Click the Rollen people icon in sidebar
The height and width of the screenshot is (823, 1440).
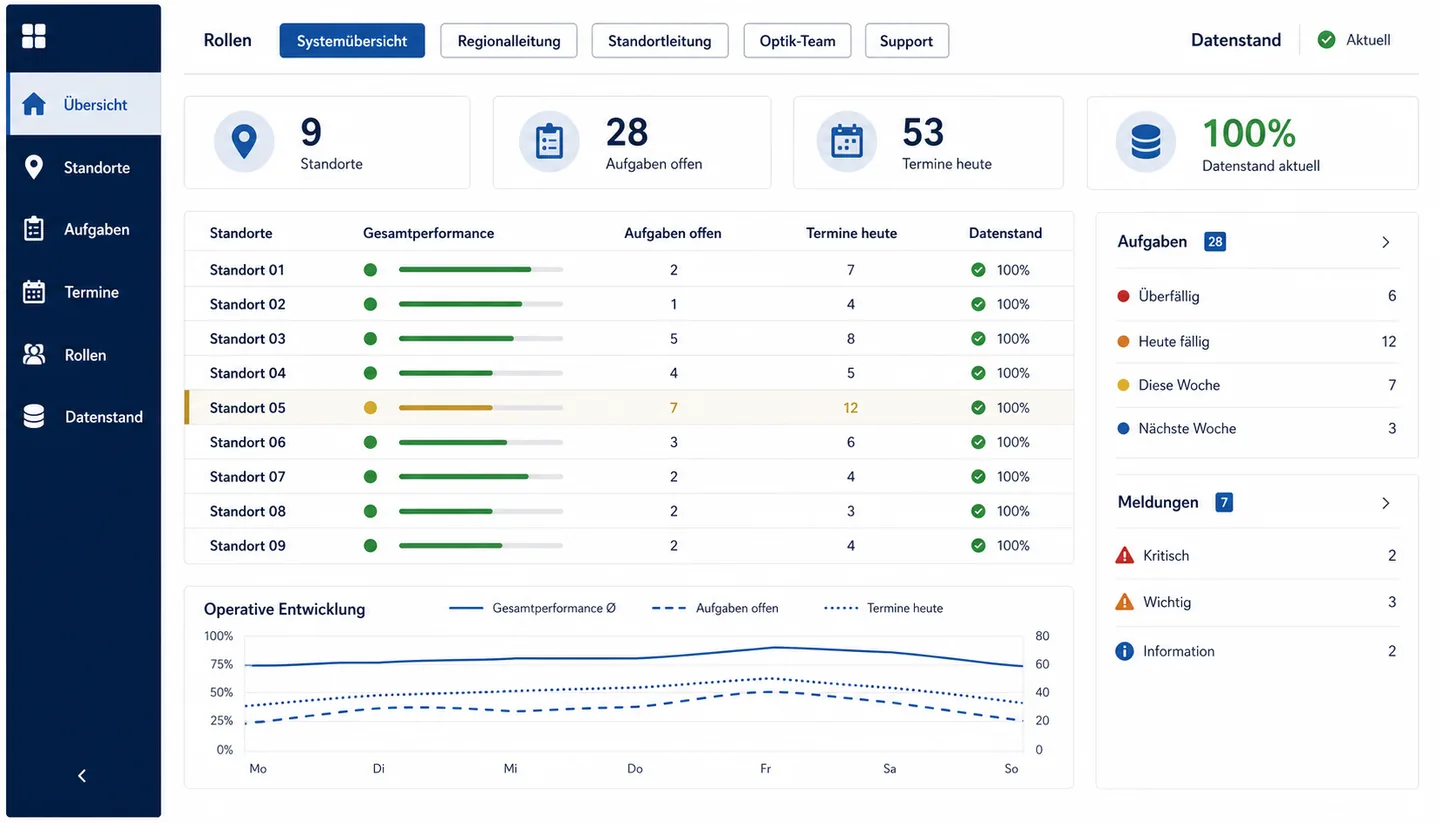34,354
